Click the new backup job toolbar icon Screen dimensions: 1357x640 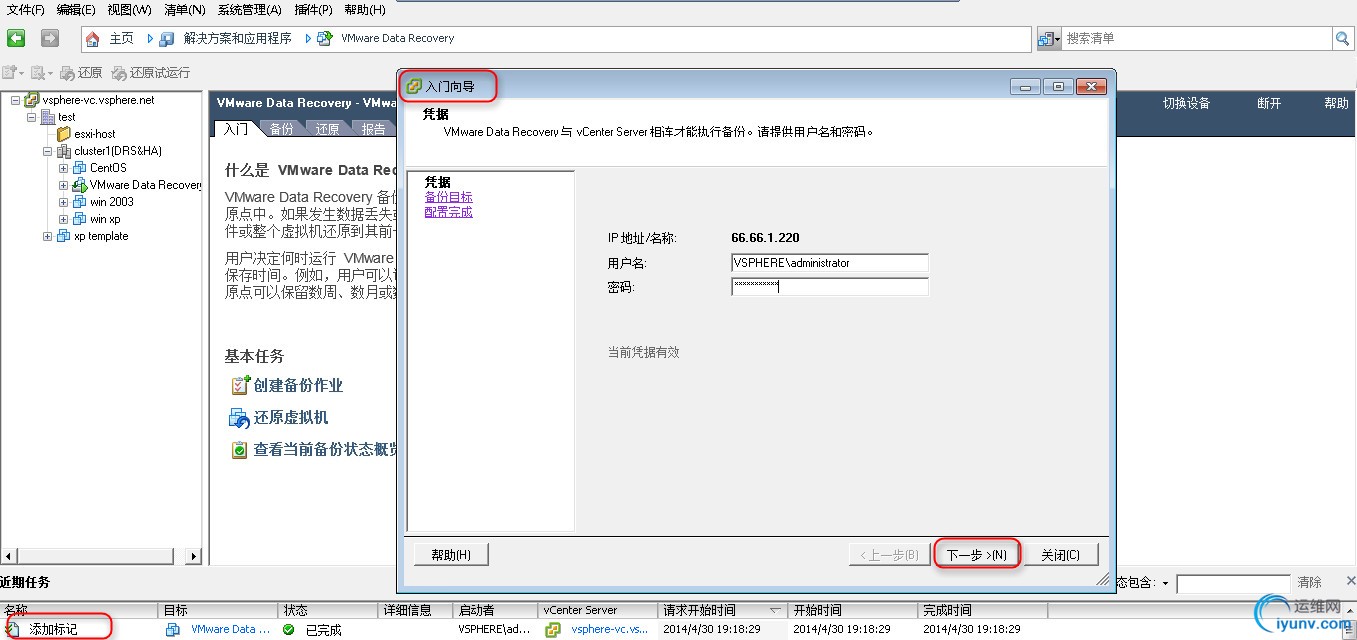pyautogui.click(x=12, y=73)
